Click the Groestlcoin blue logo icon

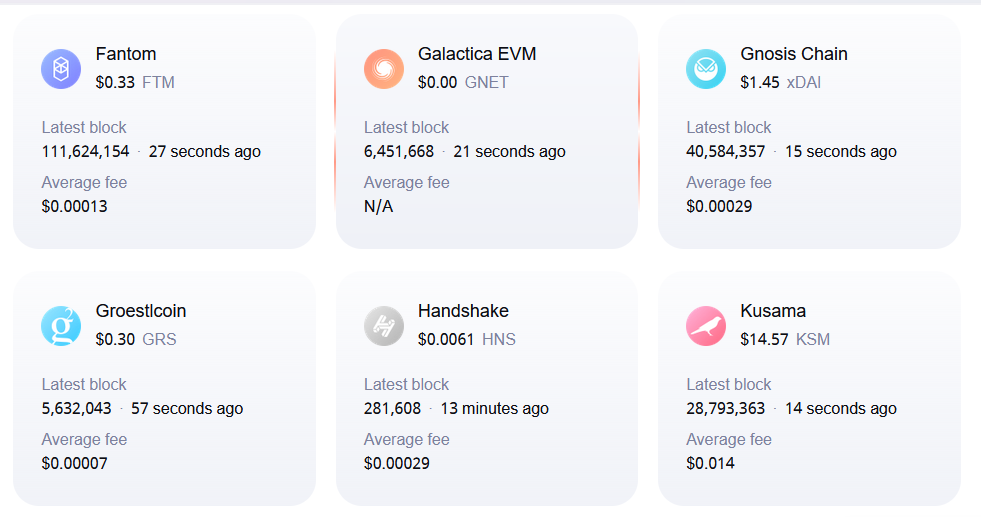pyautogui.click(x=61, y=326)
